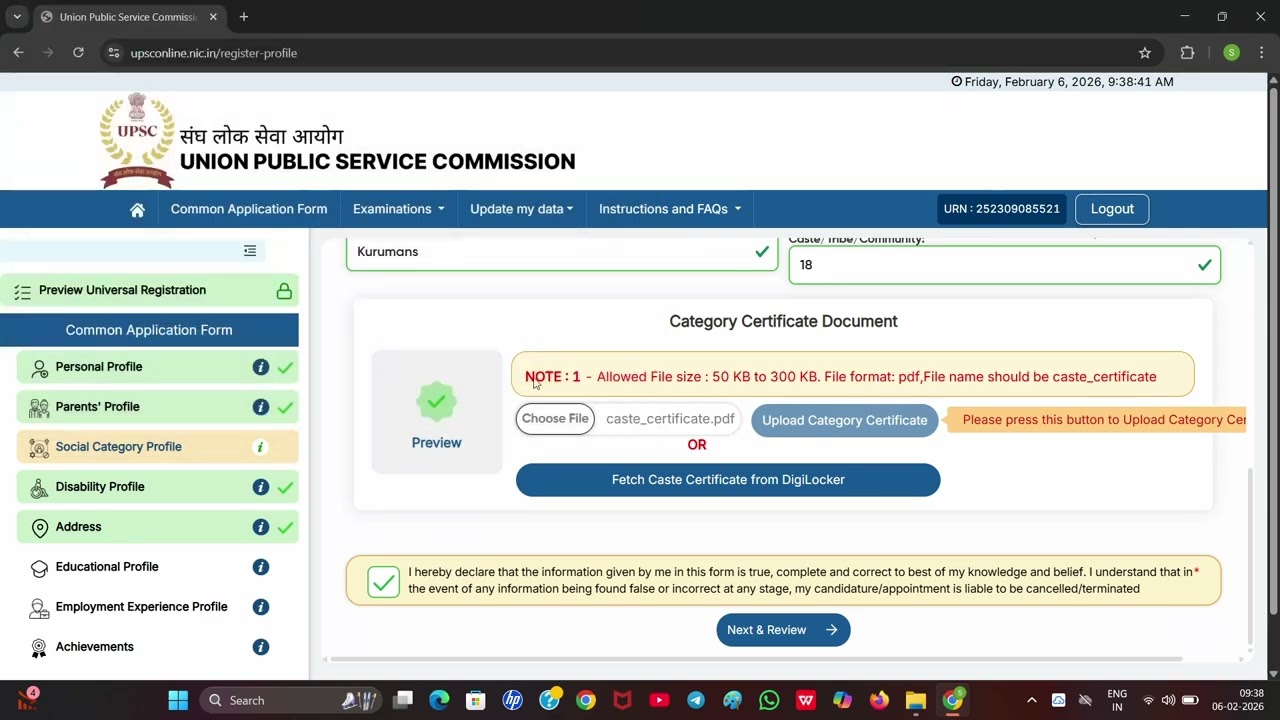Open volume control in system tray

pos(1168,700)
